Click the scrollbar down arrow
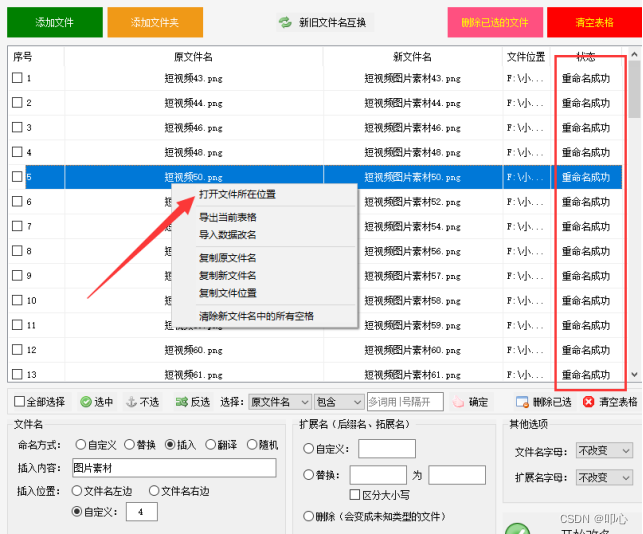Image resolution: width=643 pixels, height=534 pixels. pos(634,374)
